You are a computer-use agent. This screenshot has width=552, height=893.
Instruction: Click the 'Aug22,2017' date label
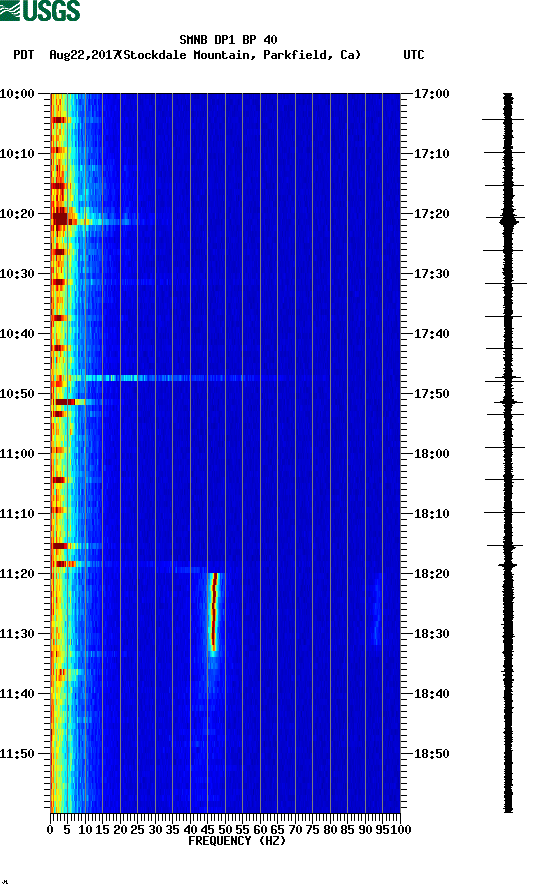pyautogui.click(x=84, y=55)
